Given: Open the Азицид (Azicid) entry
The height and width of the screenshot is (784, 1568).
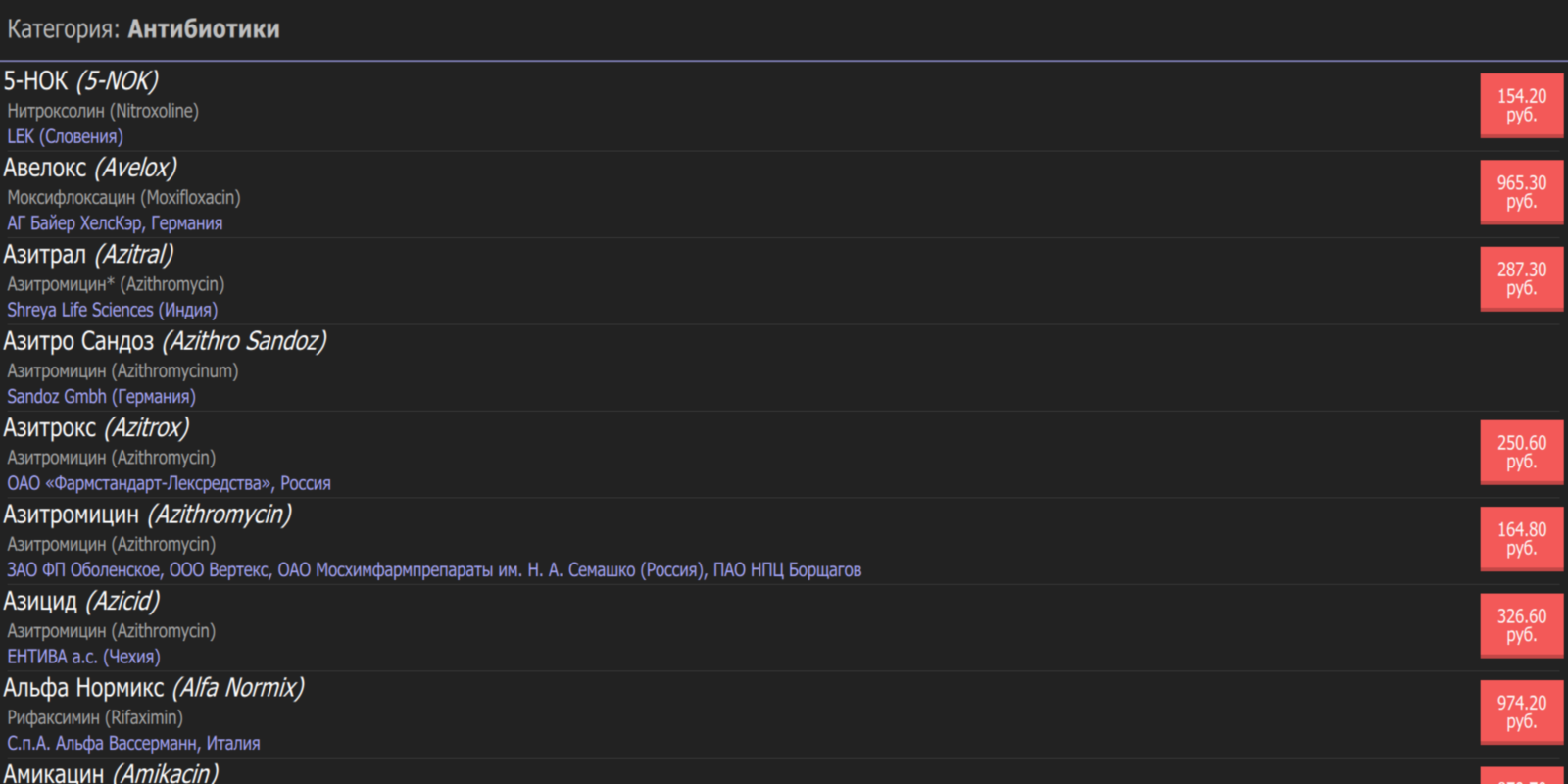Looking at the screenshot, I should 81,601.
